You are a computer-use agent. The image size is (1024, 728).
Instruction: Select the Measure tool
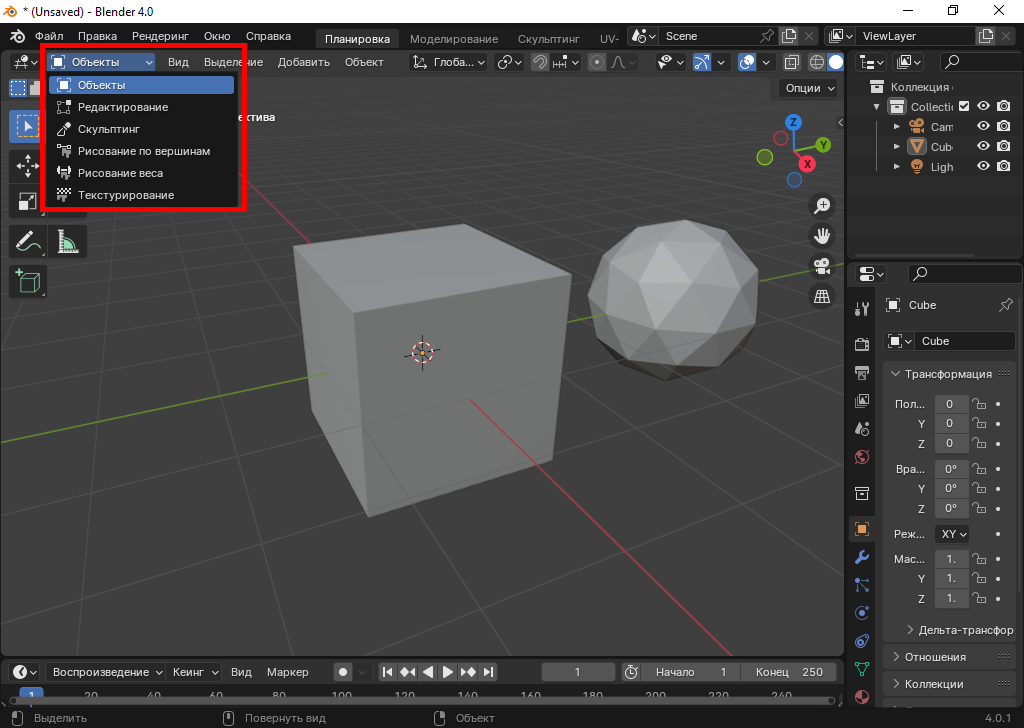pyautogui.click(x=68, y=241)
